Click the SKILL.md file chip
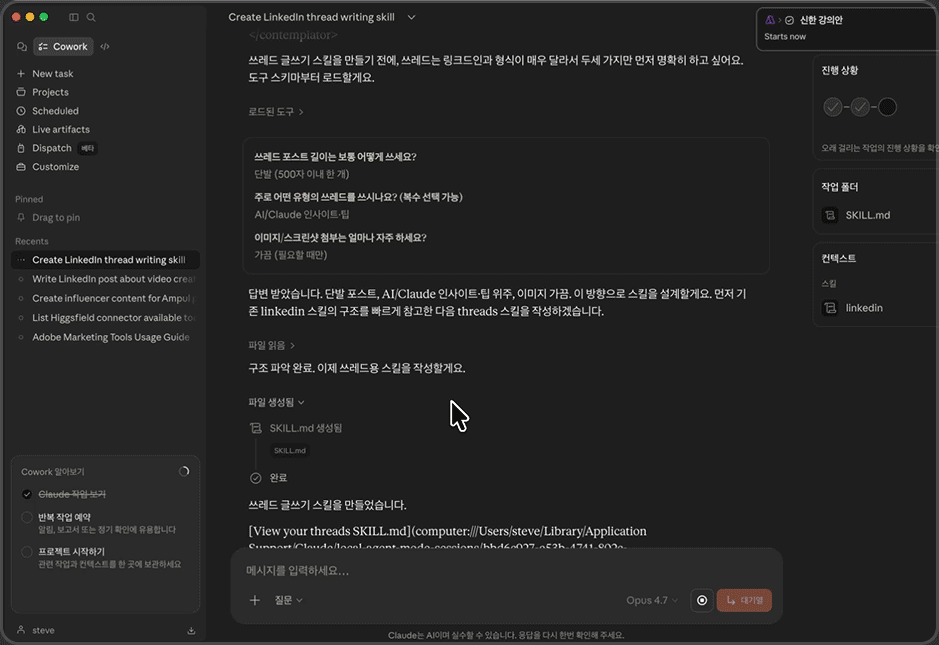 click(289, 450)
